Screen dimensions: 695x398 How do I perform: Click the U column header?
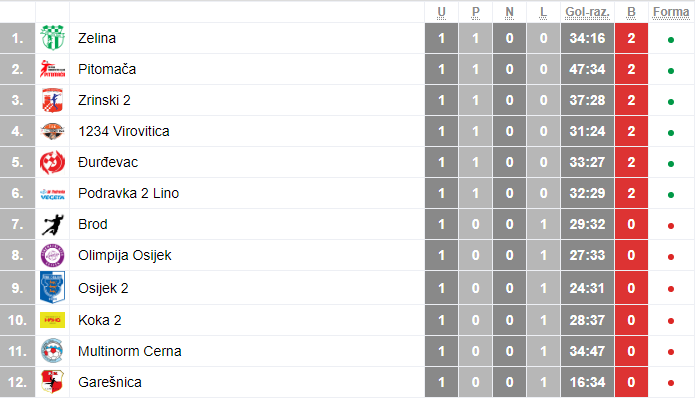[441, 12]
